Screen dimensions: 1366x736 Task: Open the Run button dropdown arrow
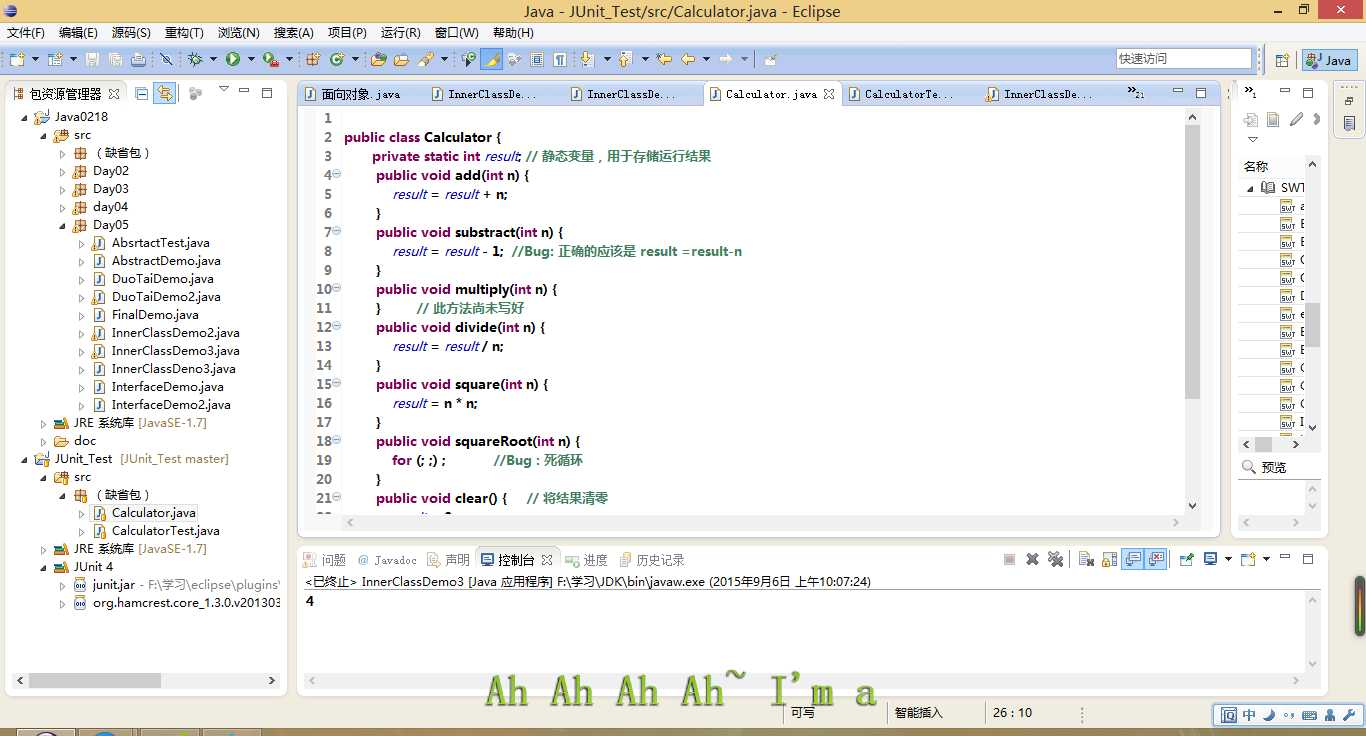pos(250,60)
